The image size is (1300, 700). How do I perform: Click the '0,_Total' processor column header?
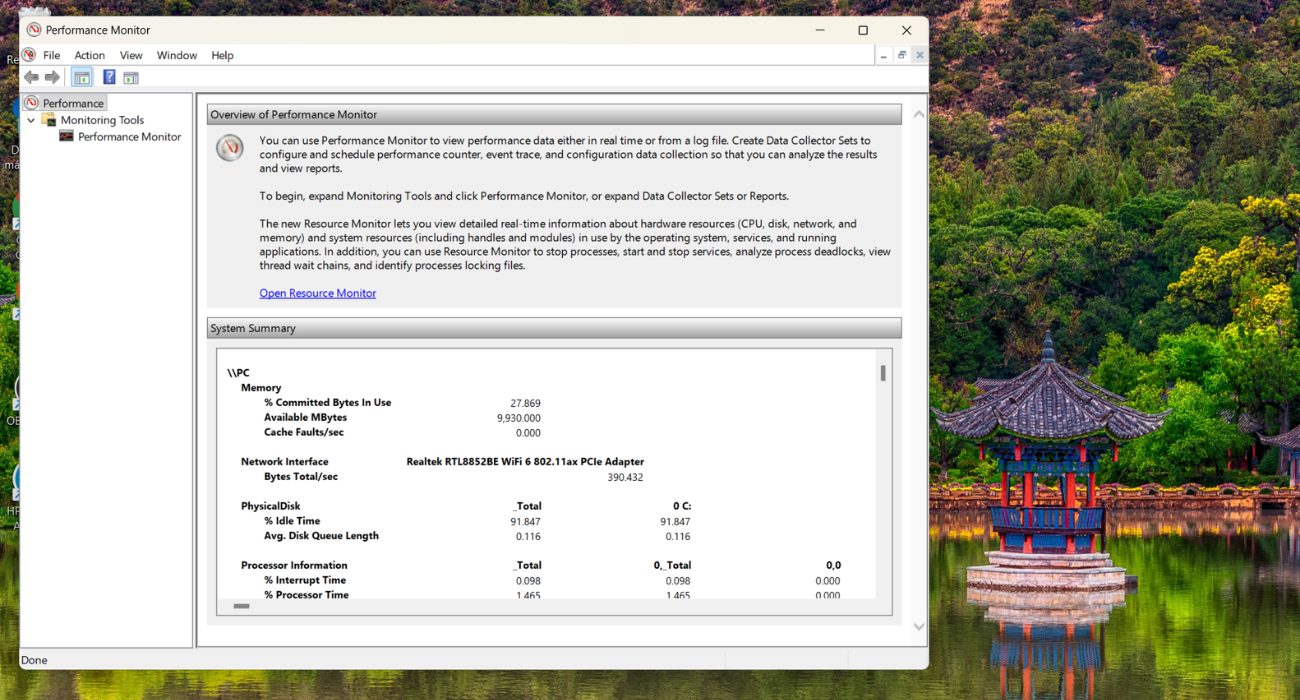672,565
